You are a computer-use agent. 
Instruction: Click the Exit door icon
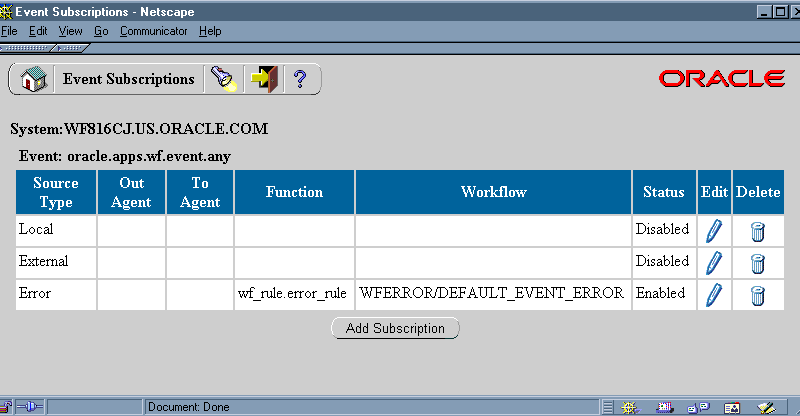pos(262,79)
